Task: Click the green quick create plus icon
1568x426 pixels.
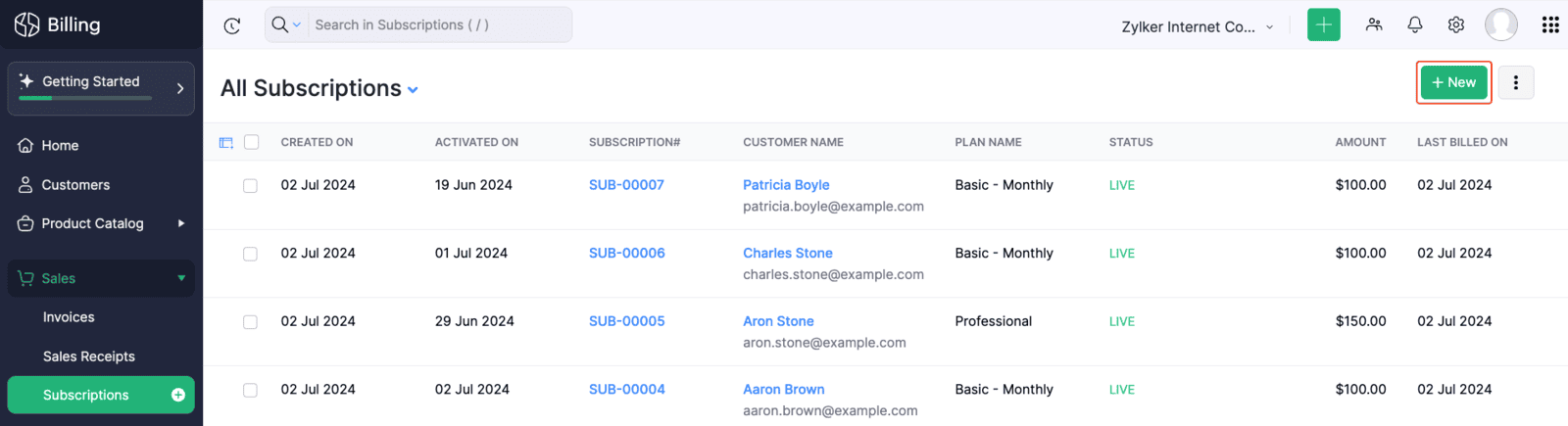Action: 1323,25
